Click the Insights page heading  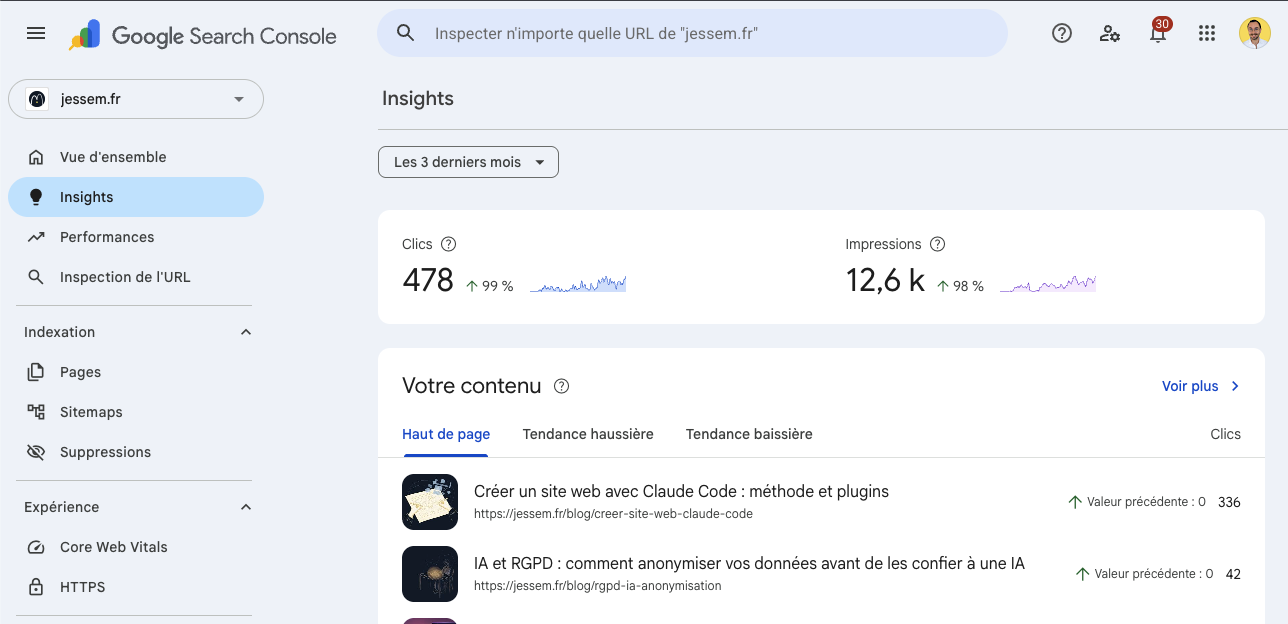tap(418, 98)
